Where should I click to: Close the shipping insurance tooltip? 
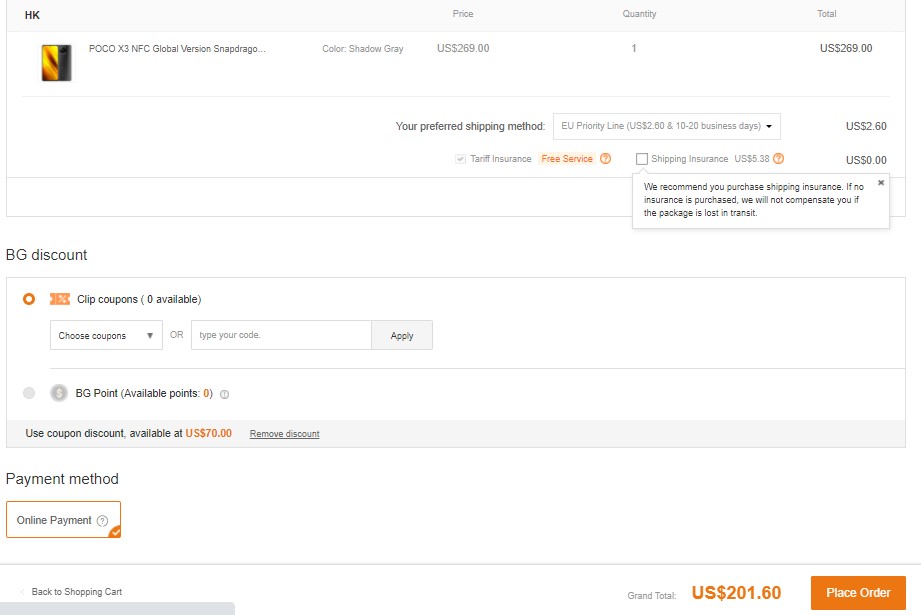(881, 183)
